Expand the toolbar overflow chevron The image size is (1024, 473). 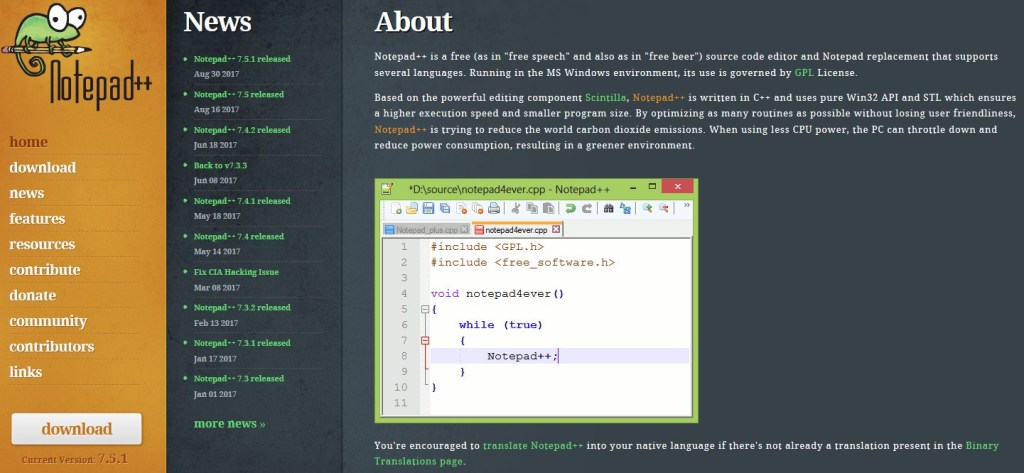coord(687,204)
